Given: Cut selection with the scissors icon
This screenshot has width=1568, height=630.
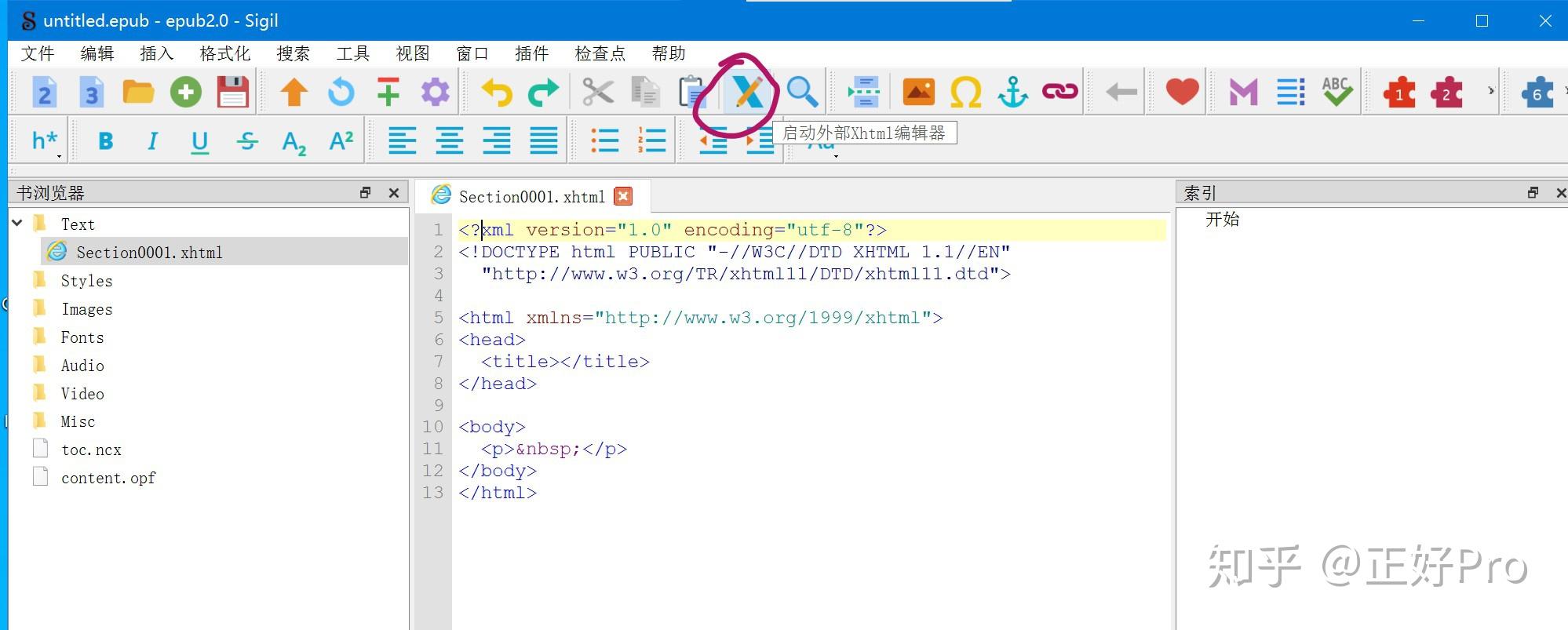Looking at the screenshot, I should (598, 92).
